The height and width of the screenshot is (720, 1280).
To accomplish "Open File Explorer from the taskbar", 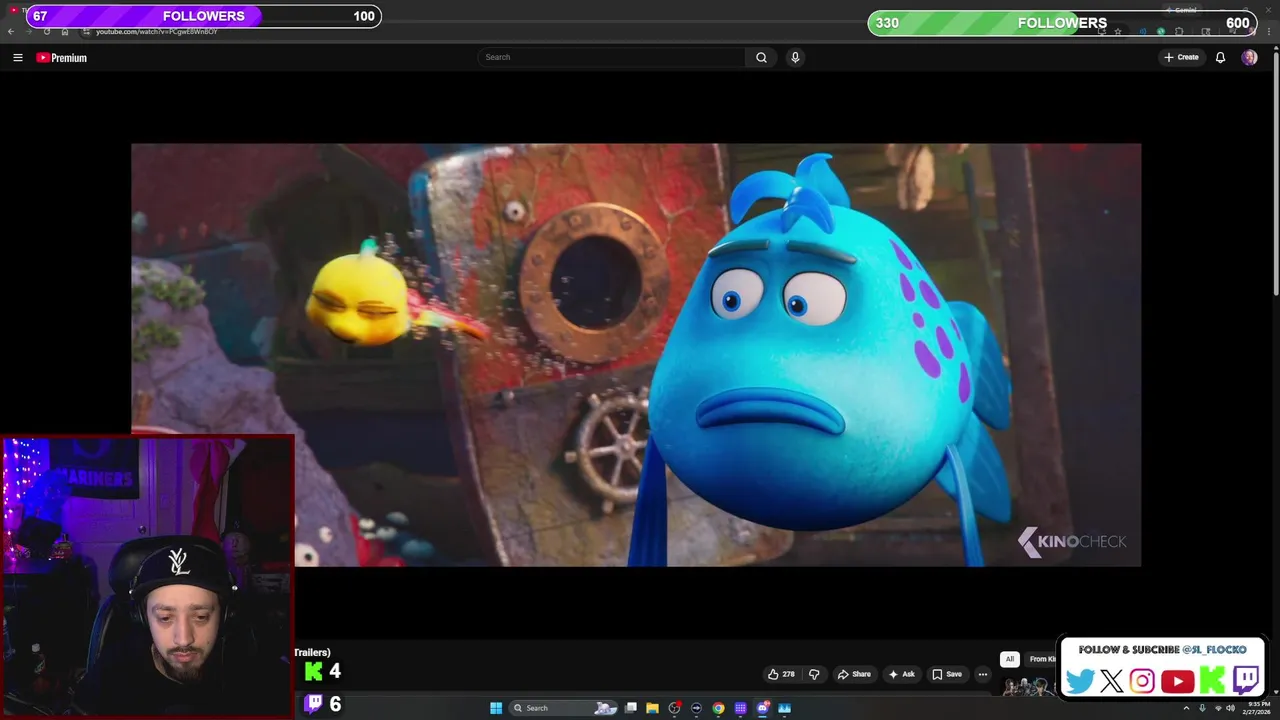I will pyautogui.click(x=652, y=708).
